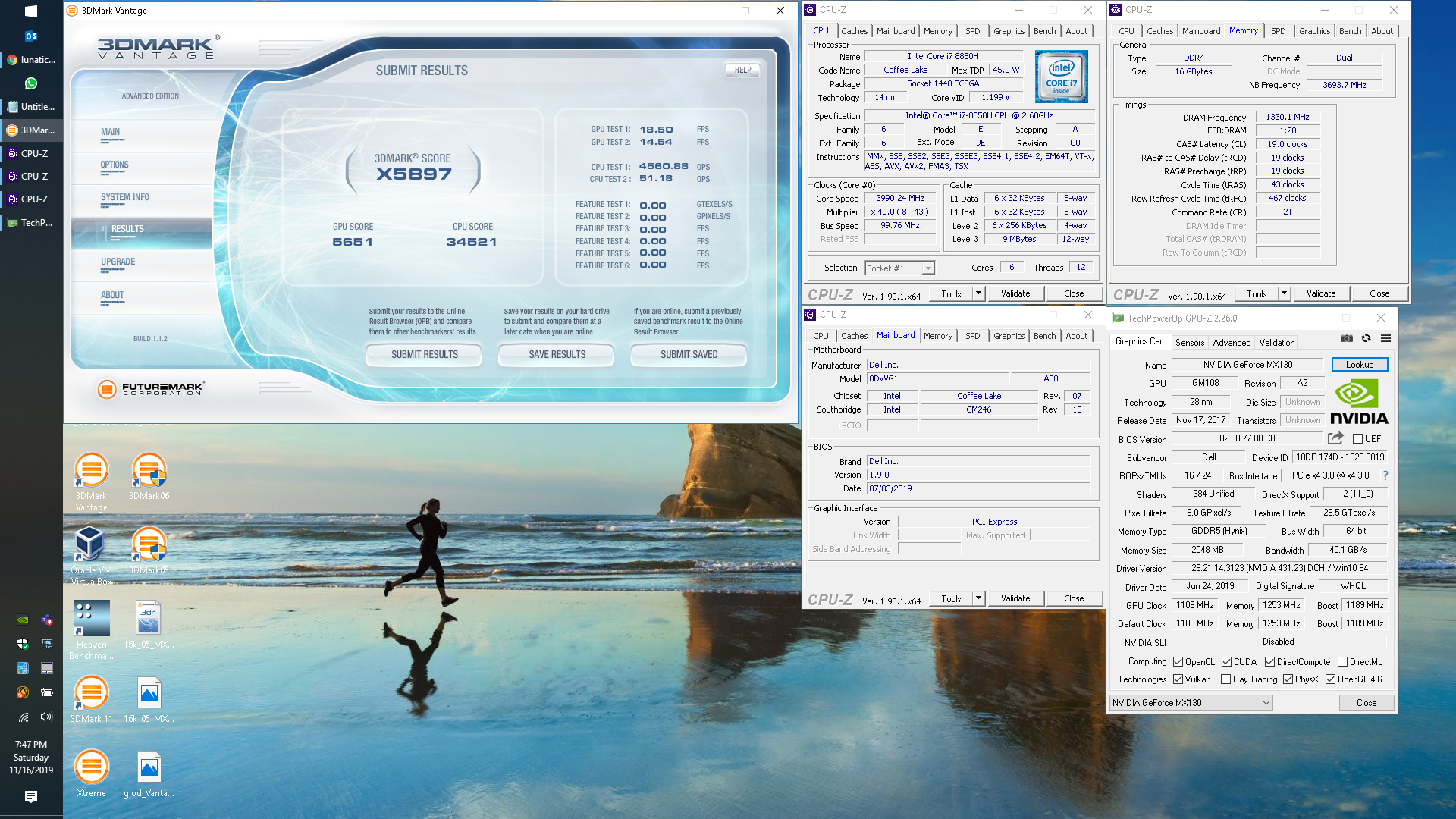1456x819 pixels.
Task: Toggle the UEFI checkbox in GPU-Z
Action: click(1357, 439)
